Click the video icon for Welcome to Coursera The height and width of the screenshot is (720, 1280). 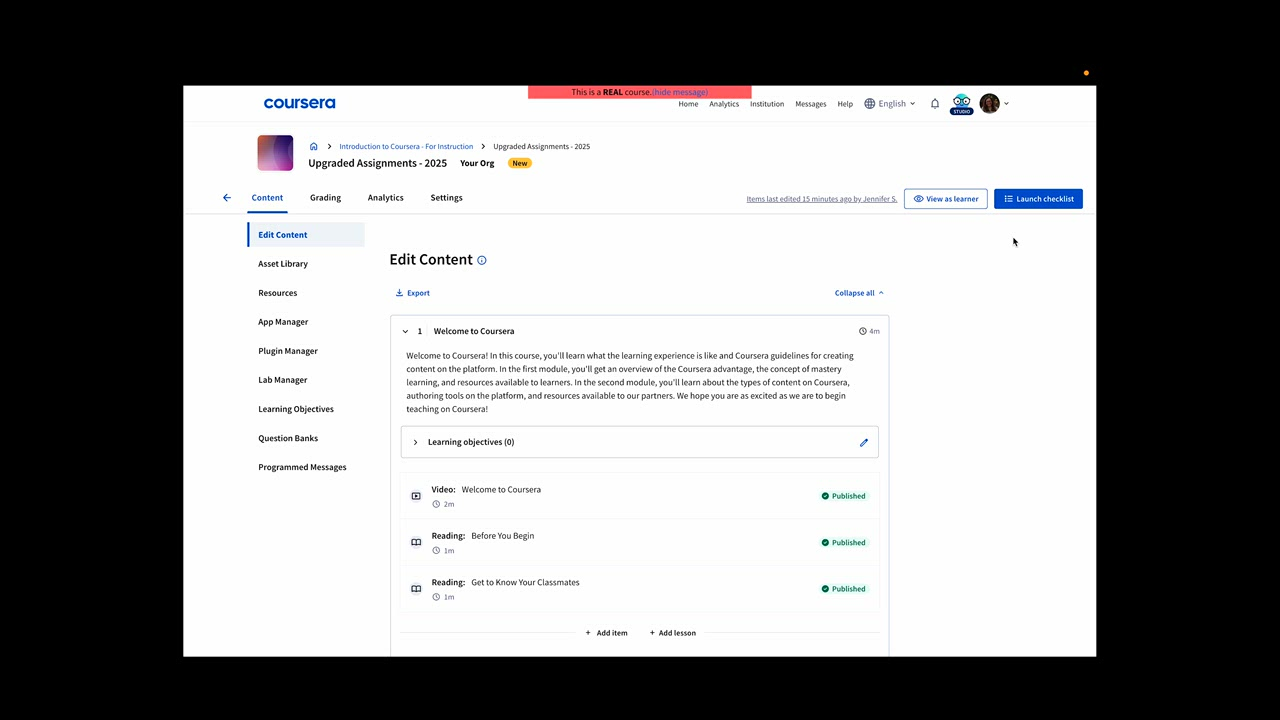click(416, 496)
